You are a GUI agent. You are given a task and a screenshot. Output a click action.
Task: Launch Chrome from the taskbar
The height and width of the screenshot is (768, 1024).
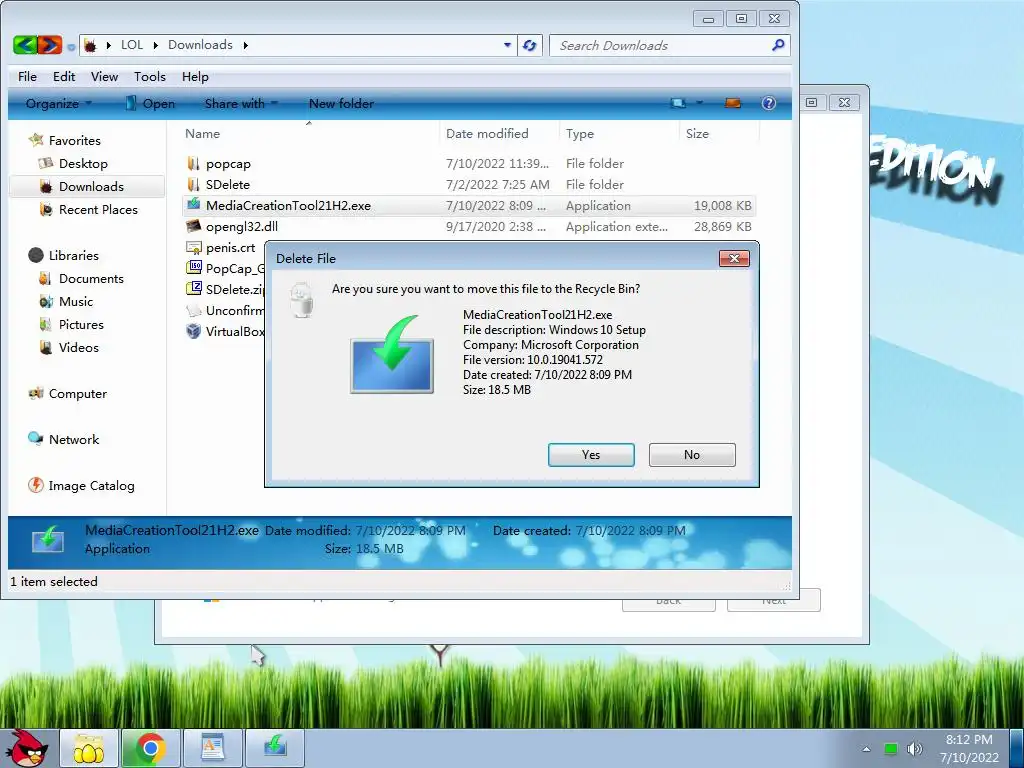[x=150, y=748]
